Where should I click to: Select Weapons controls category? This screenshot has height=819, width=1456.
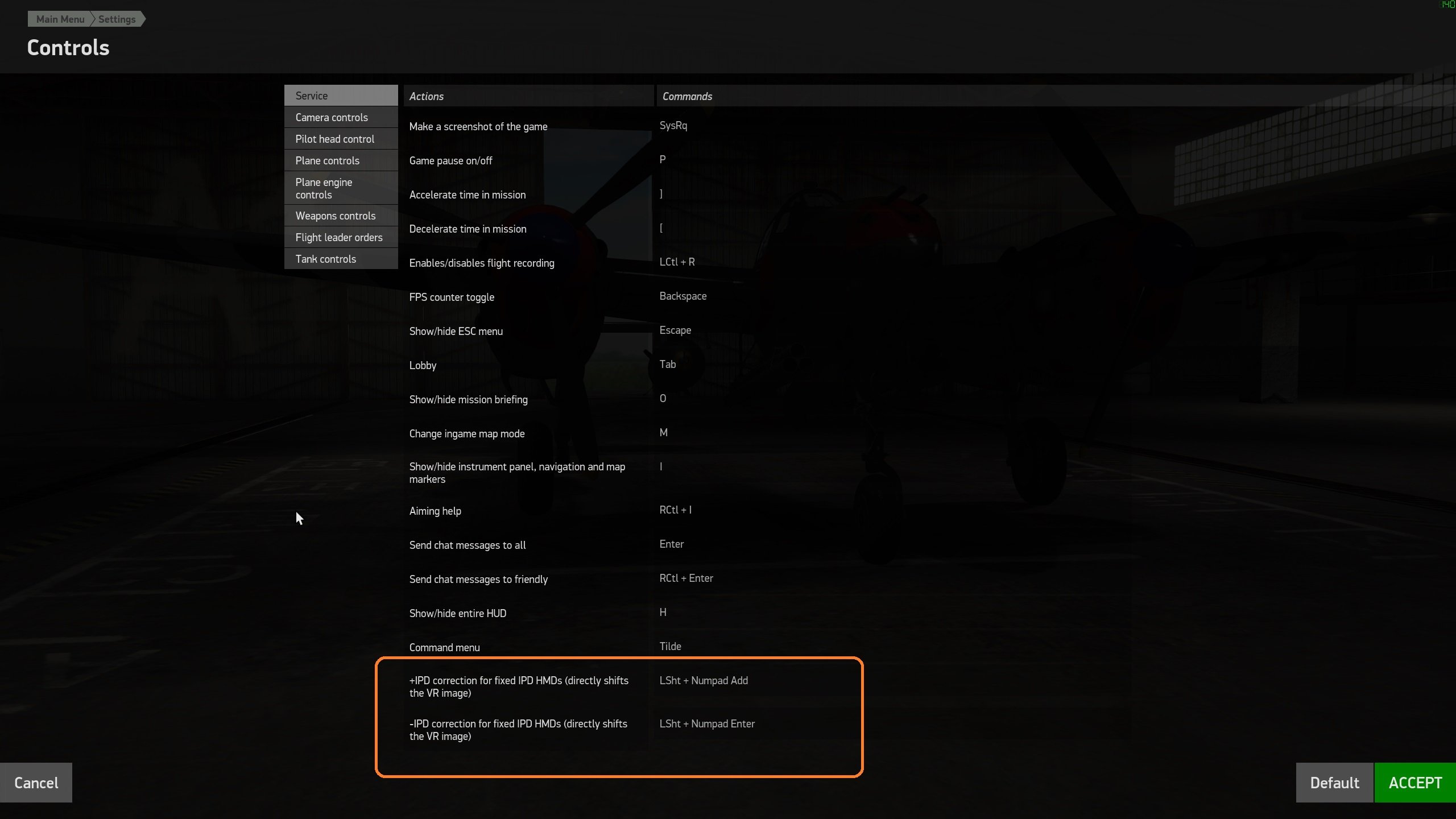click(341, 216)
